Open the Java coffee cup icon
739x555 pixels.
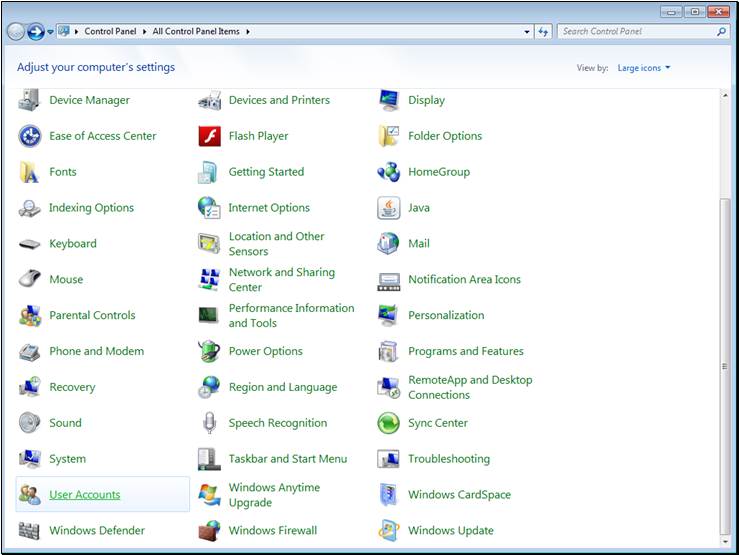389,208
